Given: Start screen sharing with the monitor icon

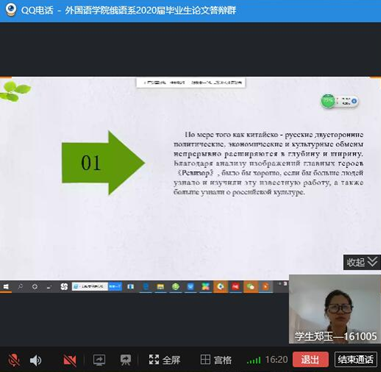Looking at the screenshot, I should (99, 360).
